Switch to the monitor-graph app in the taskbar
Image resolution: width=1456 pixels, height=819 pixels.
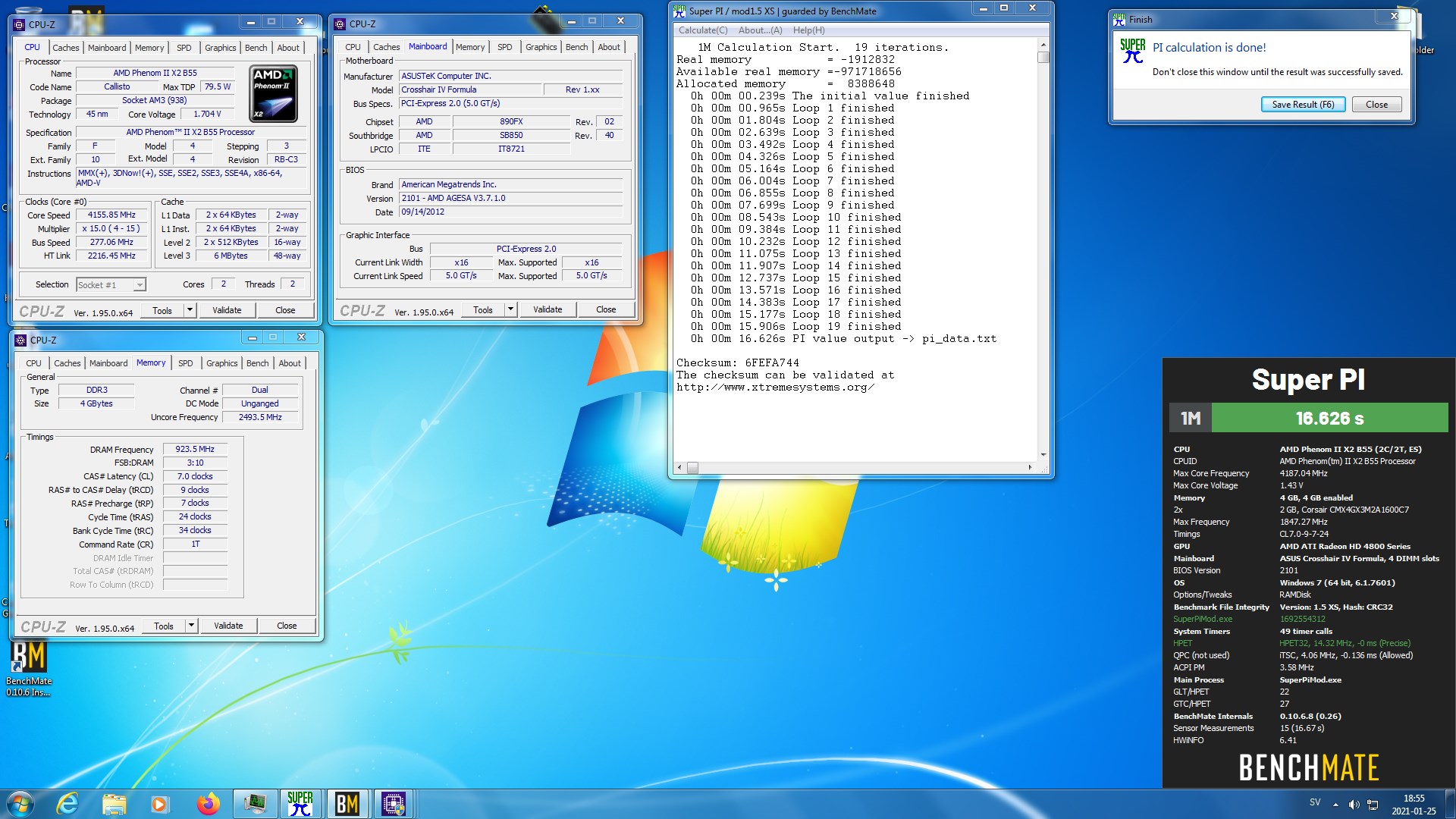pos(255,804)
